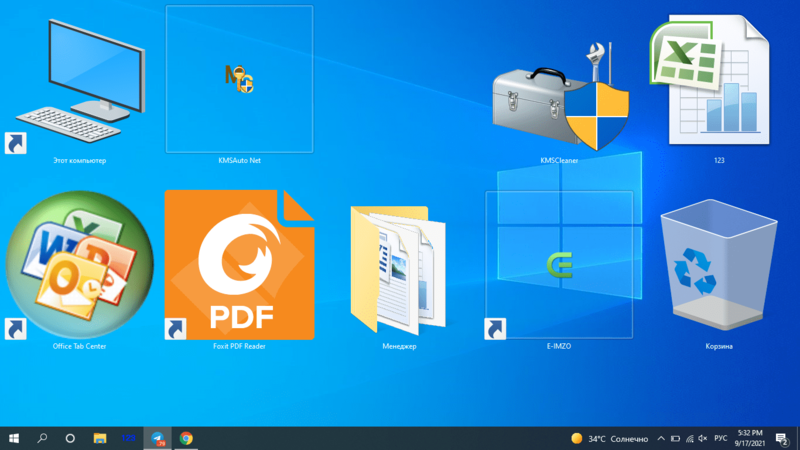
Task: Open the notification center icon
Action: coord(782,439)
